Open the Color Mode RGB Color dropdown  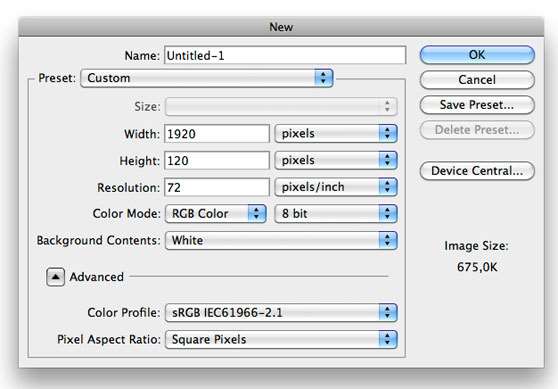point(216,214)
